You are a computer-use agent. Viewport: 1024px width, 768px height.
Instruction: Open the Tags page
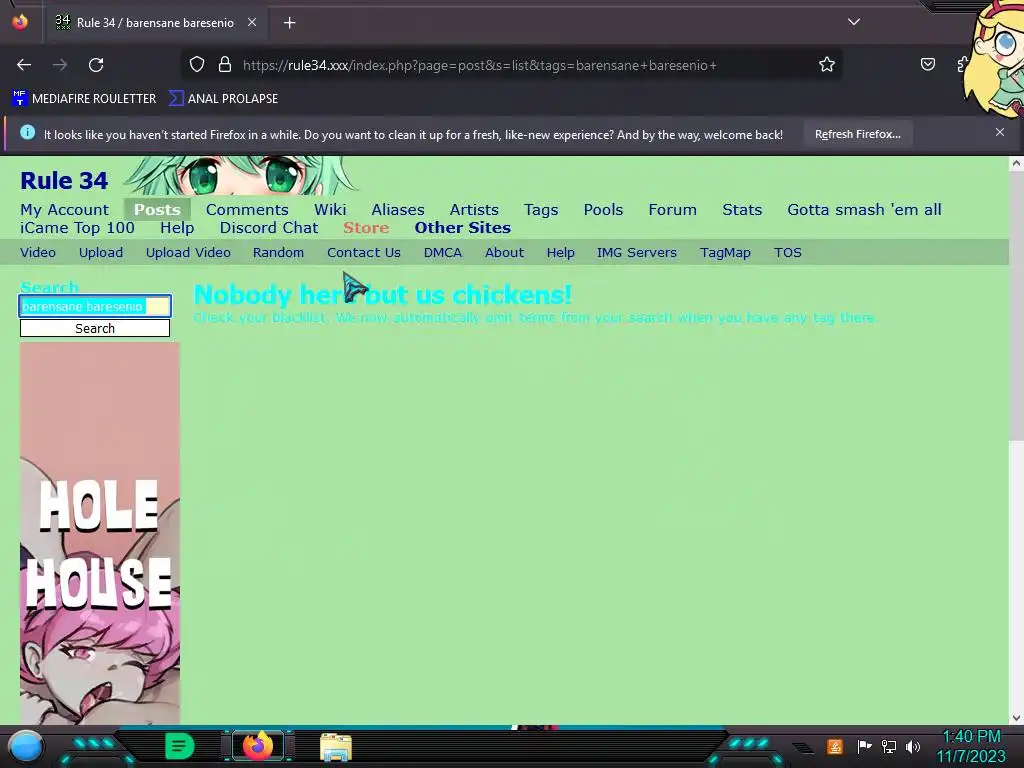pos(541,210)
